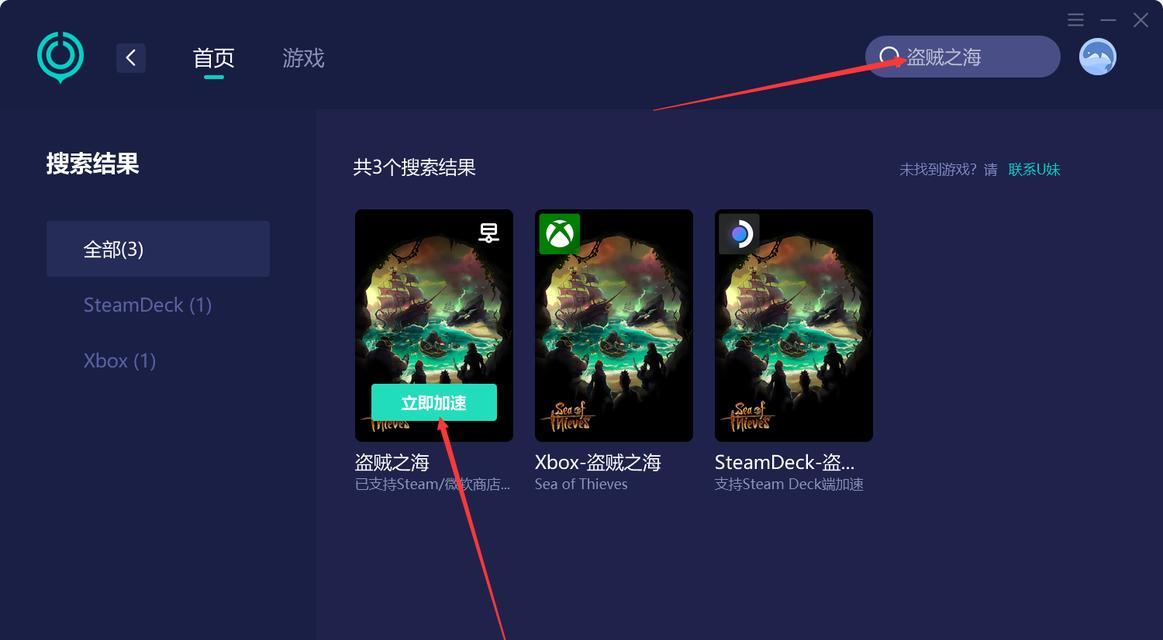
Task: Open the hamburger menu icon in title bar
Action: (1075, 20)
